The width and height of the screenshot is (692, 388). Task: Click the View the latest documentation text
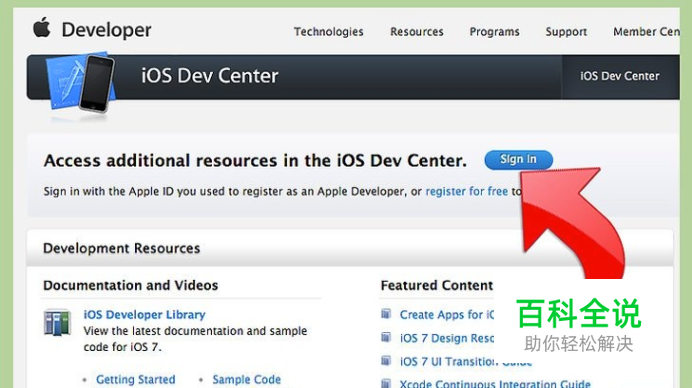(x=195, y=339)
